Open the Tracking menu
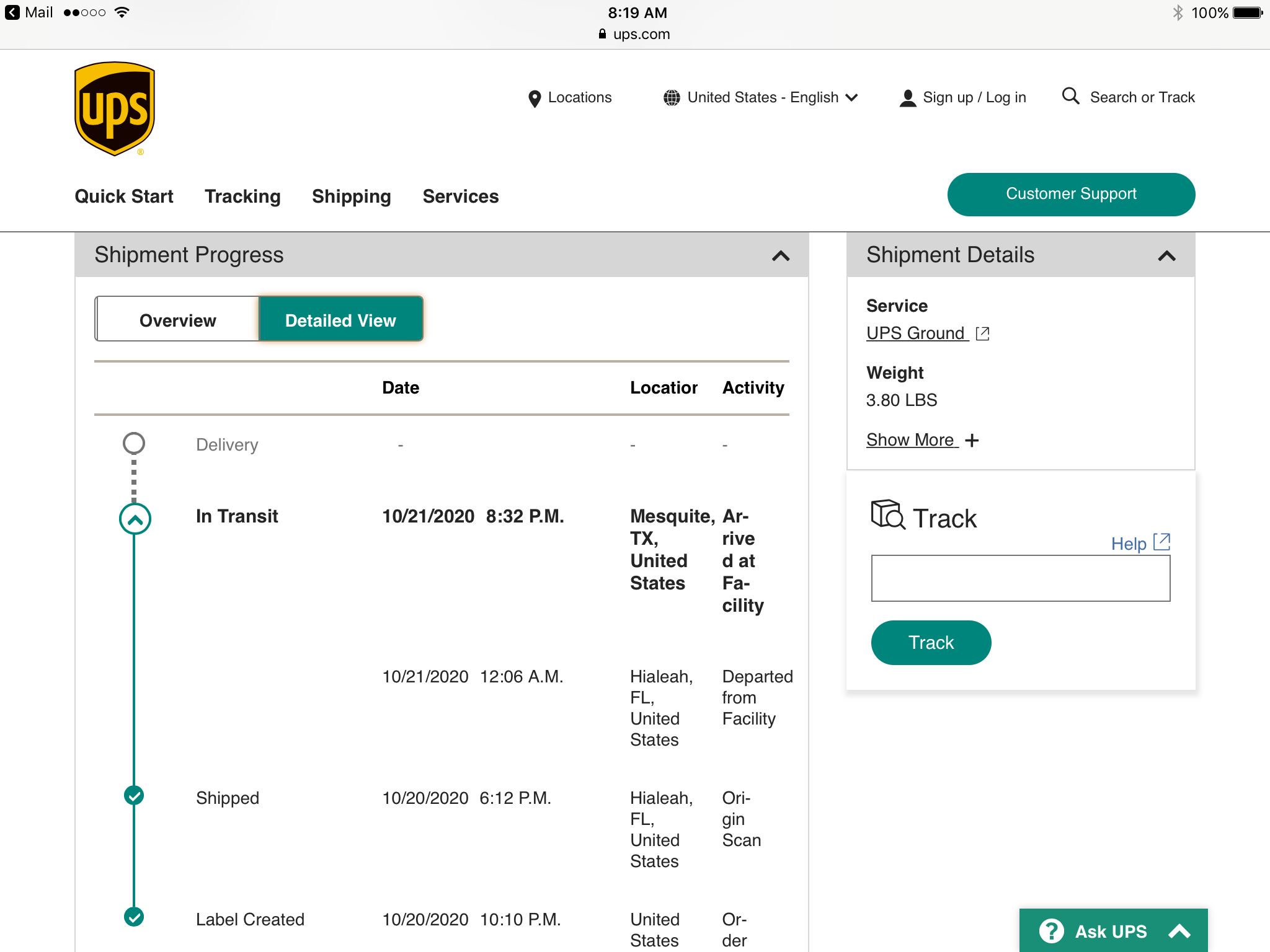Image resolution: width=1270 pixels, height=952 pixels. (x=242, y=196)
